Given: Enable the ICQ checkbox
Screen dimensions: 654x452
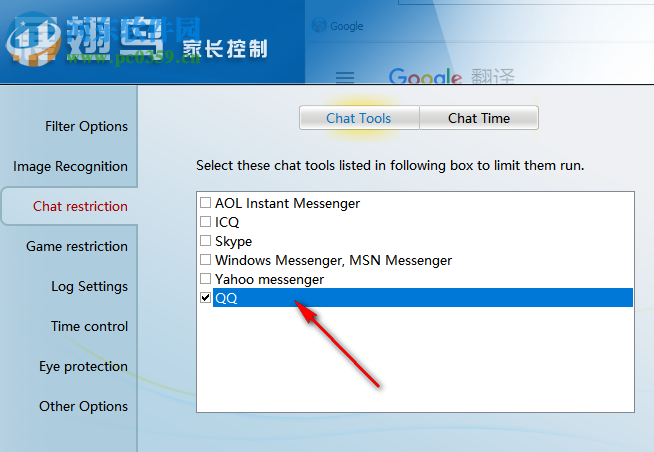Looking at the screenshot, I should 205,221.
